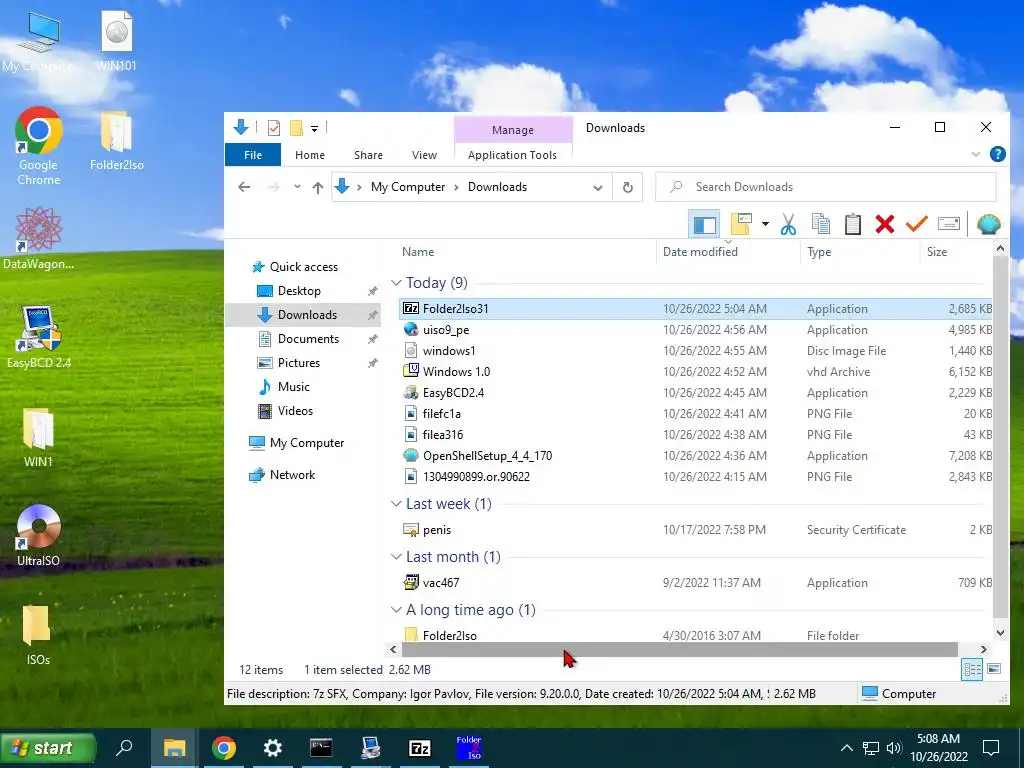Open the Application Tools tab
Image resolution: width=1024 pixels, height=768 pixels.
(512, 155)
